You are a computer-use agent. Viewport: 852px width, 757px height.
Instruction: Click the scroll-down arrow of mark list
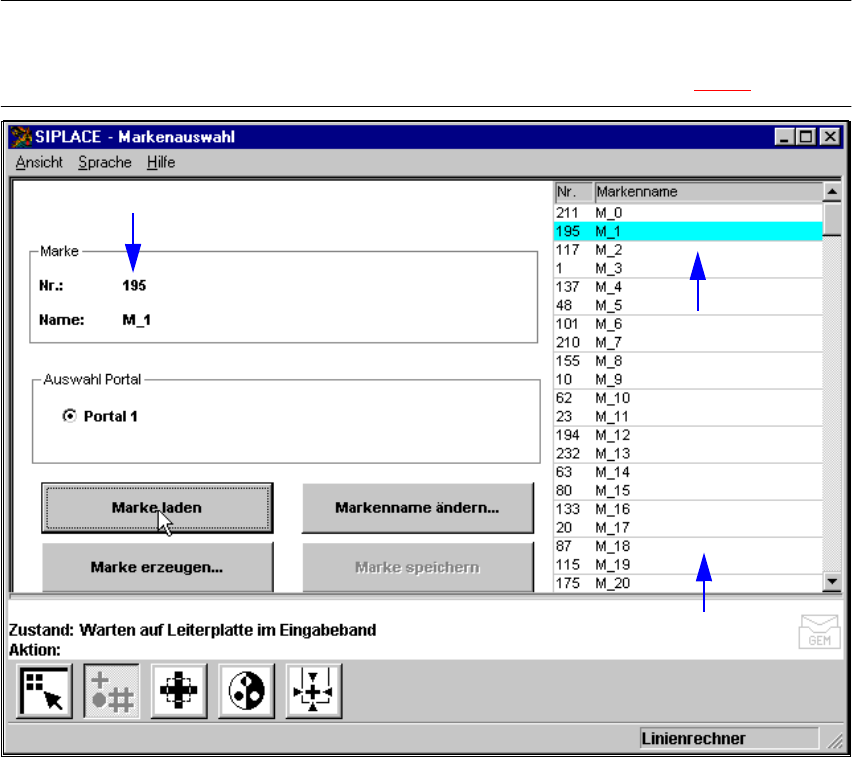830,581
